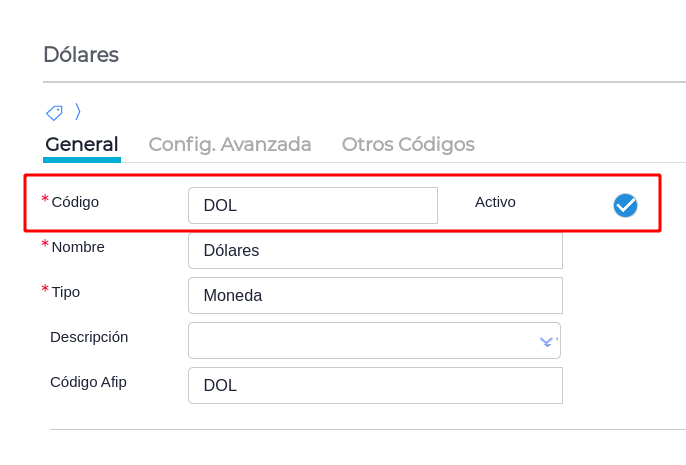Expand the Descripción dropdown arrow
Screen dimensions: 686x465
(547, 341)
